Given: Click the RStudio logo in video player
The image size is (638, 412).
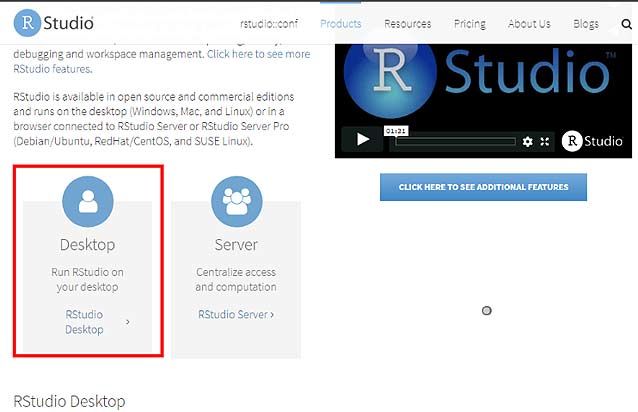Looking at the screenshot, I should (x=592, y=141).
